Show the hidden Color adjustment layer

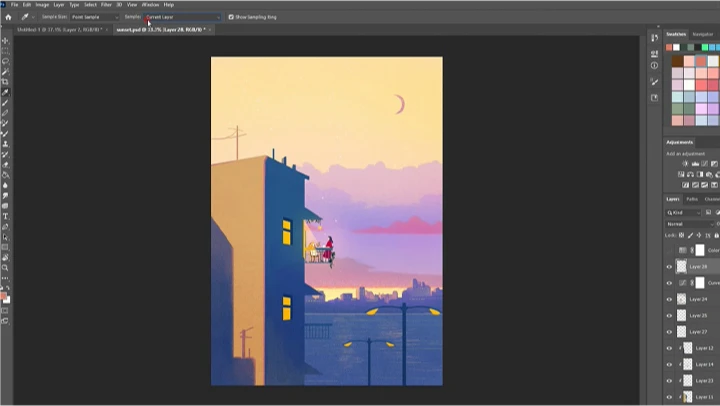pyautogui.click(x=669, y=250)
